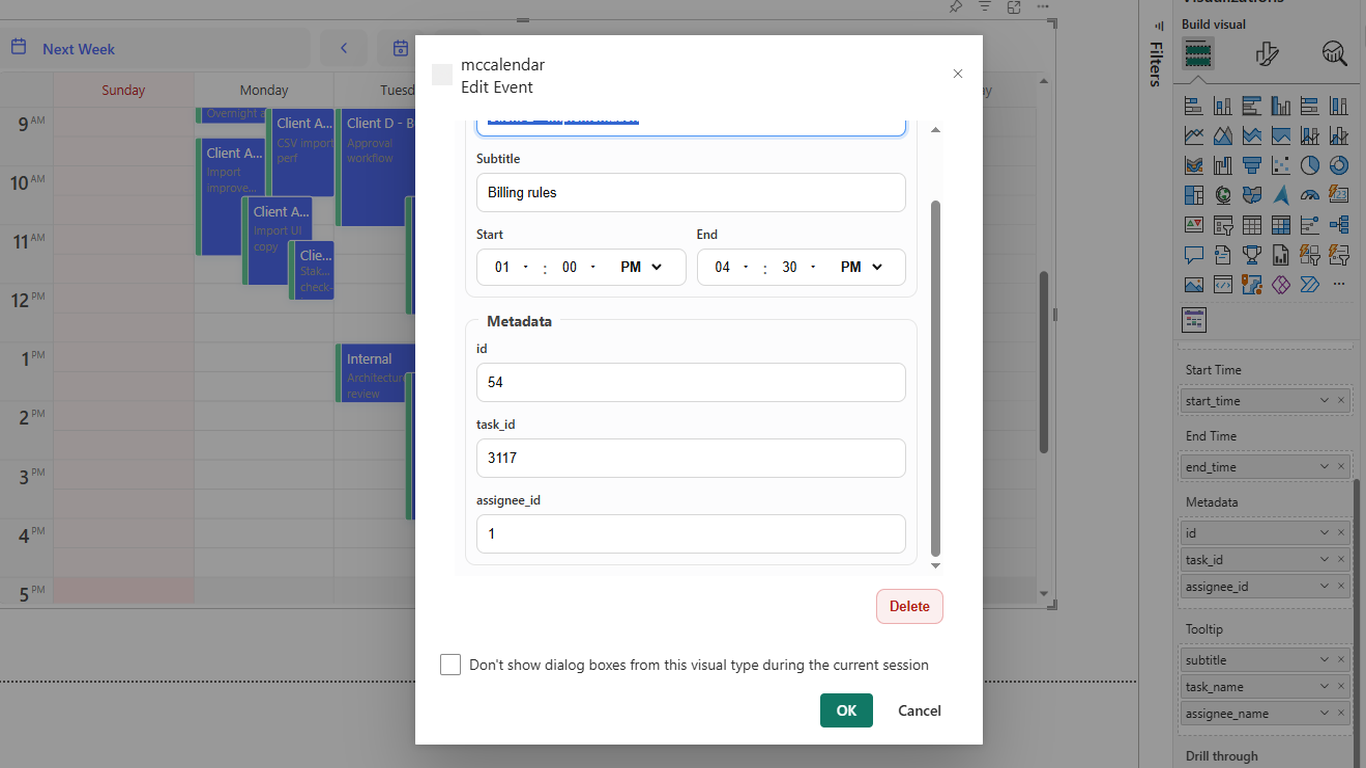Viewport: 1366px width, 768px height.
Task: Click OK to save the event
Action: point(846,710)
